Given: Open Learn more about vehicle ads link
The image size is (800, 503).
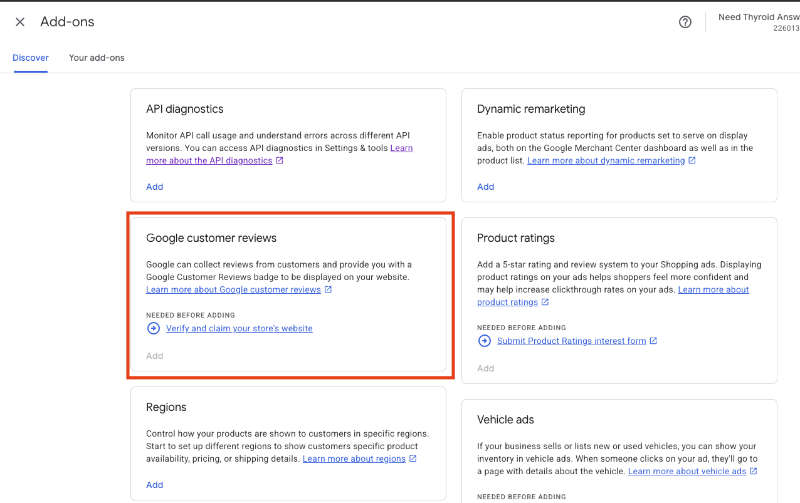Looking at the screenshot, I should pos(687,471).
